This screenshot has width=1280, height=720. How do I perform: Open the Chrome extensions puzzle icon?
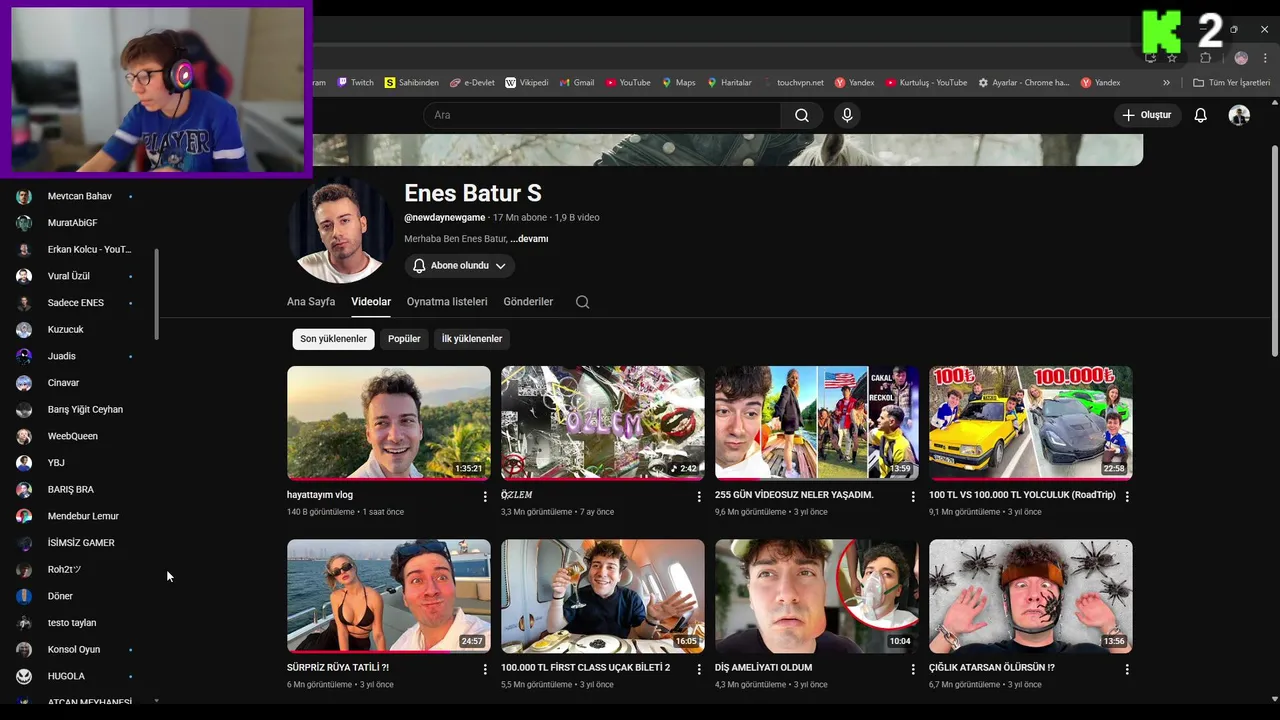click(x=1206, y=58)
